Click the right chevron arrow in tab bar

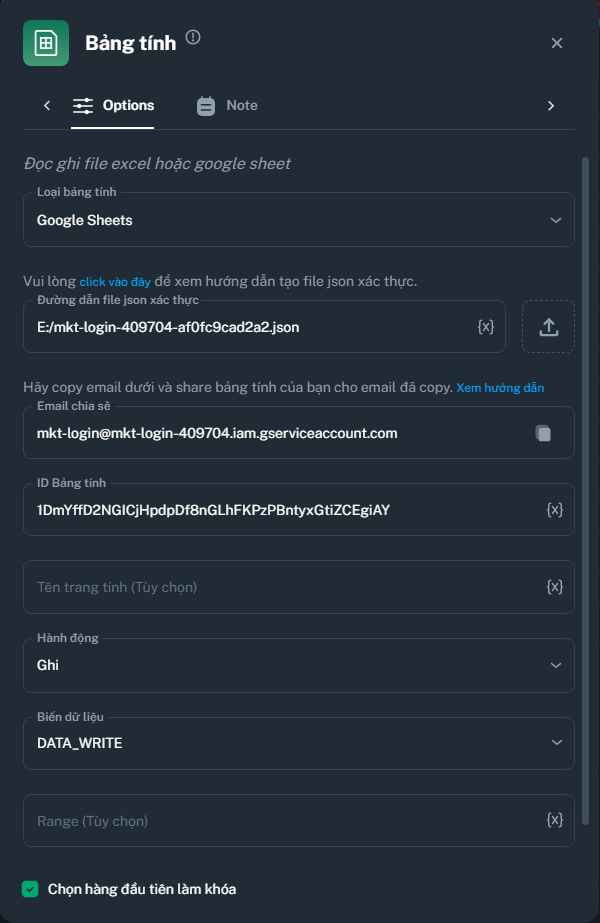551,105
